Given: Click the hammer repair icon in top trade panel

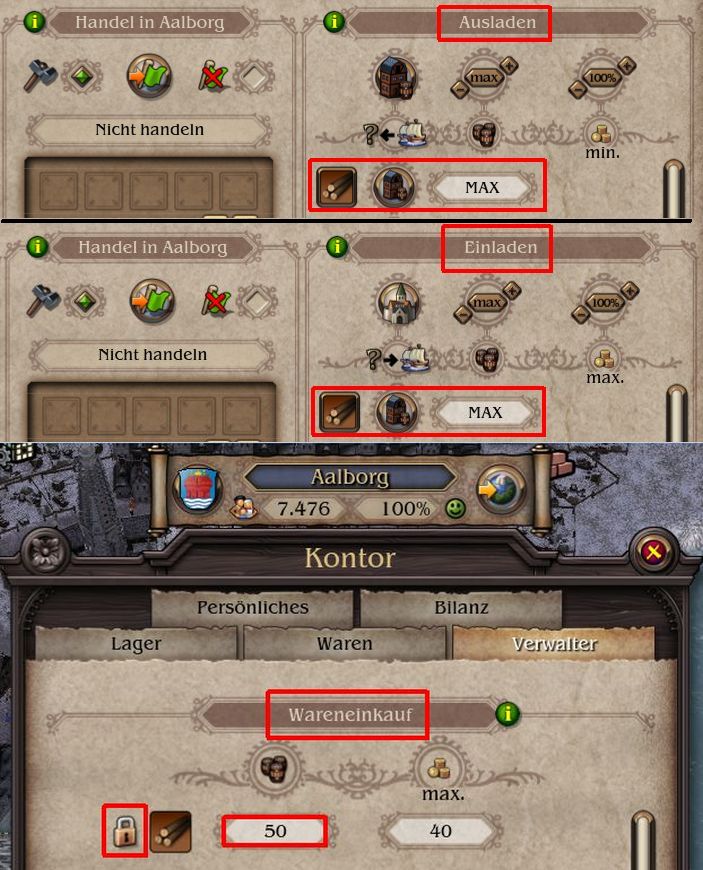Looking at the screenshot, I should (x=40, y=75).
